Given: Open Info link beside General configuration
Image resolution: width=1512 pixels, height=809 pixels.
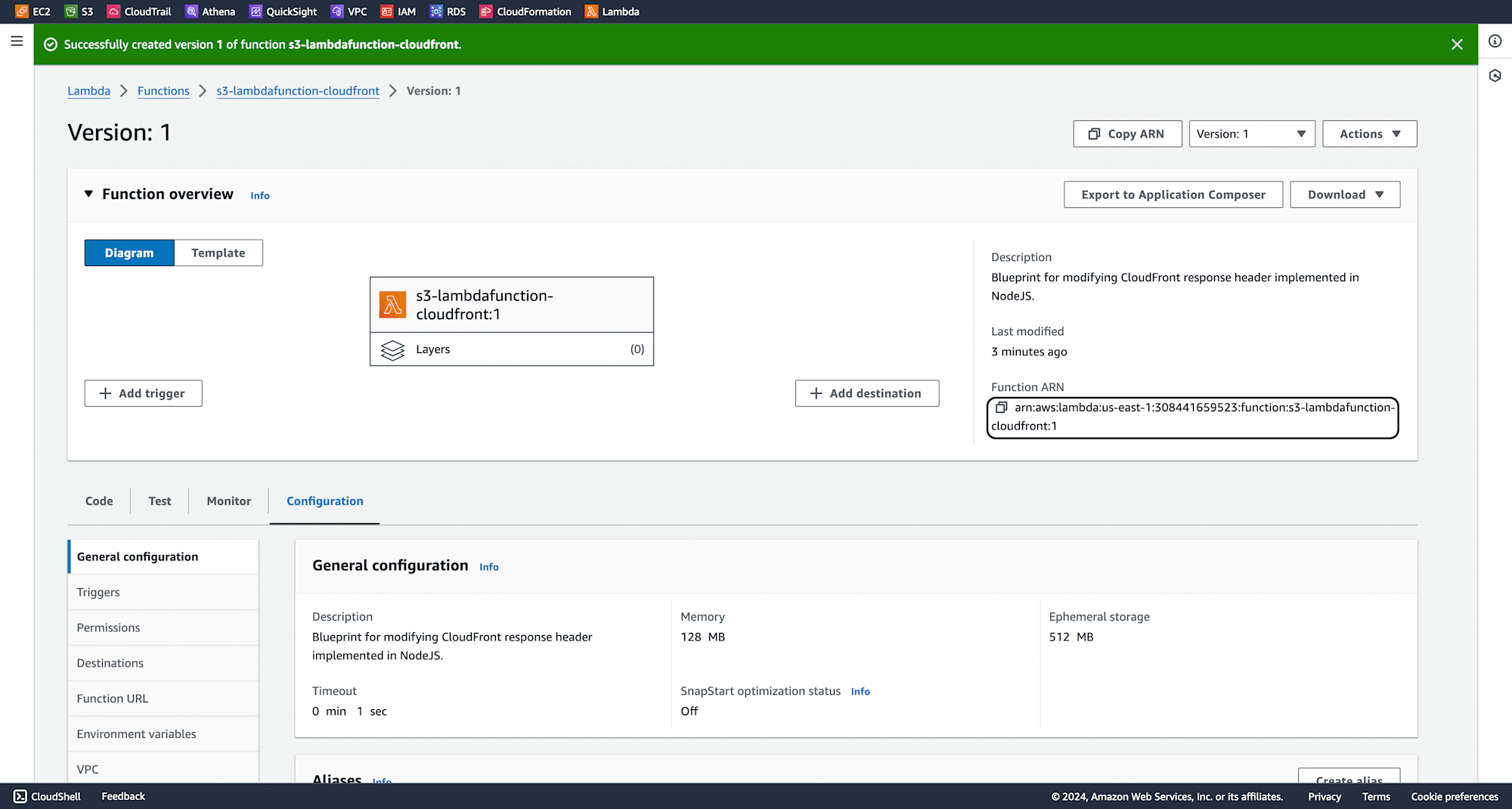Looking at the screenshot, I should click(489, 567).
